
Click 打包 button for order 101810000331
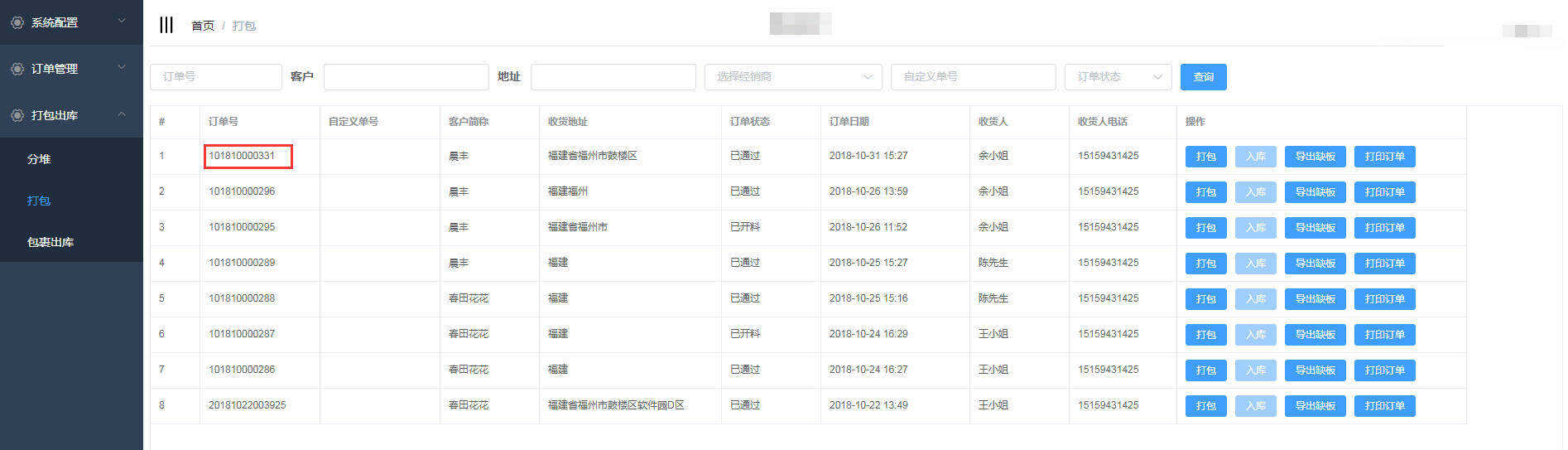(1206, 157)
